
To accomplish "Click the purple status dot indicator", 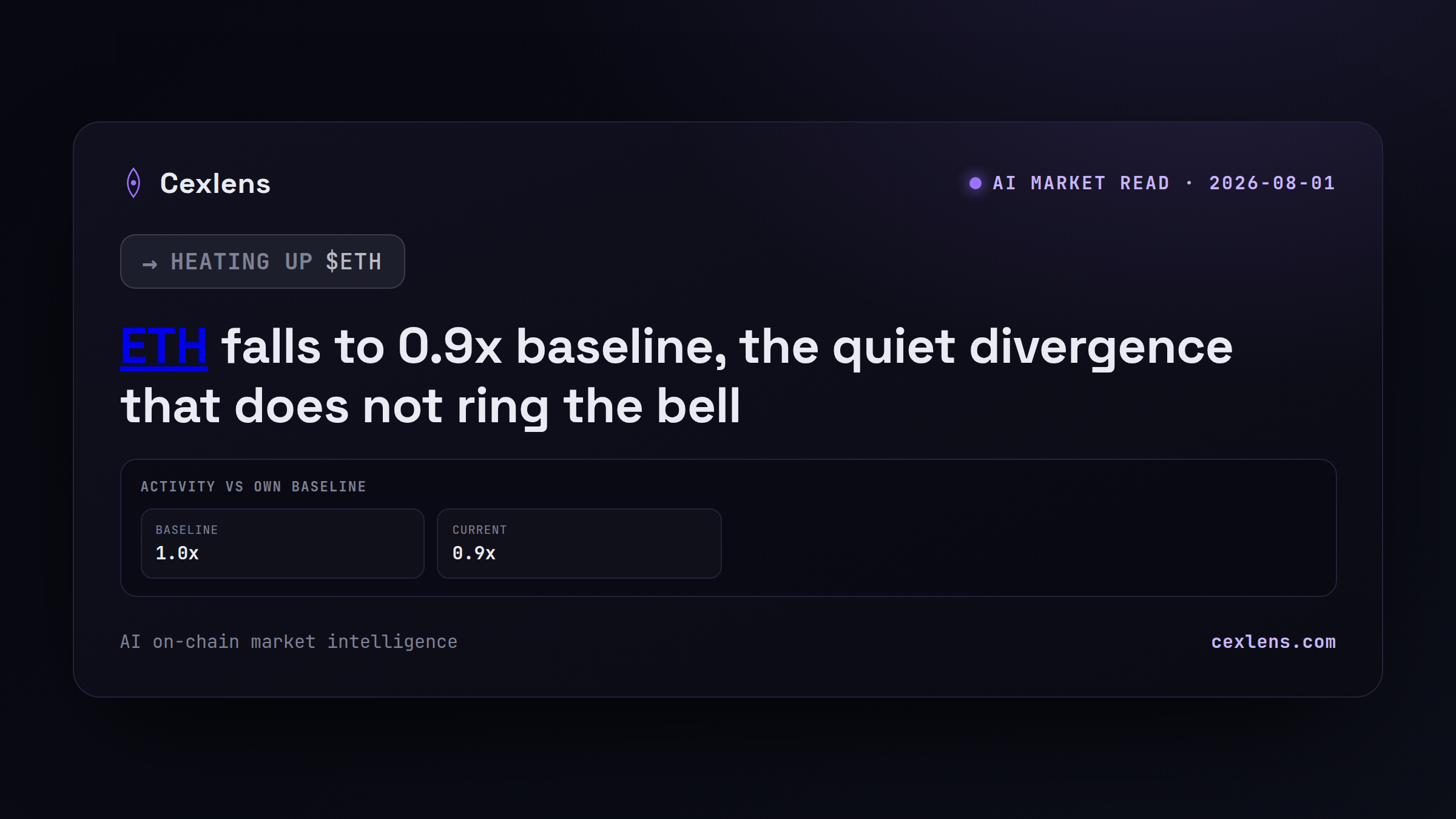I will tap(976, 183).
